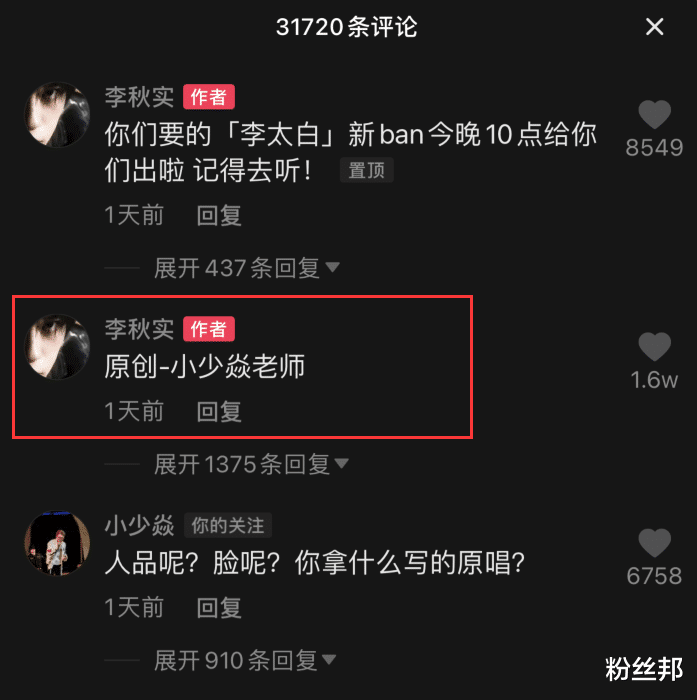Reply to 人品呢 comment by 小少焱
The width and height of the screenshot is (697, 700).
coord(219,608)
